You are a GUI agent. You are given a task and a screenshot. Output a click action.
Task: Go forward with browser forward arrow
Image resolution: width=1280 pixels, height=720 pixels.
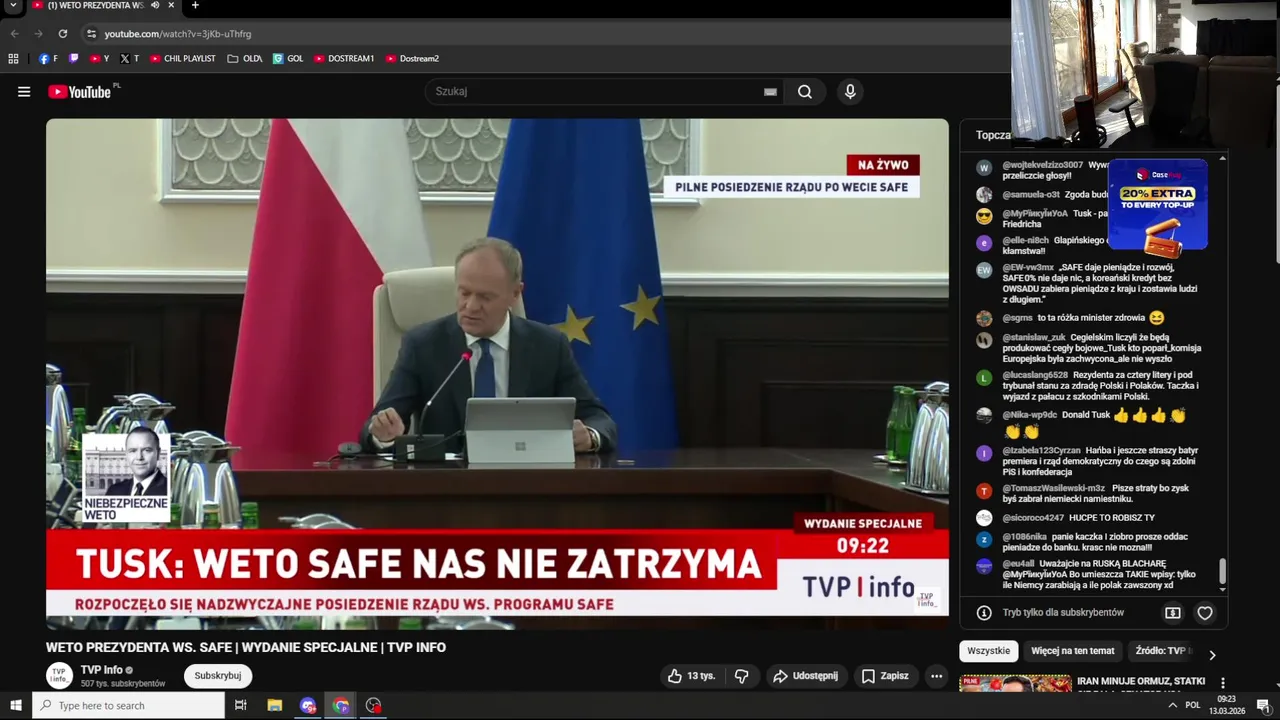coord(39,34)
